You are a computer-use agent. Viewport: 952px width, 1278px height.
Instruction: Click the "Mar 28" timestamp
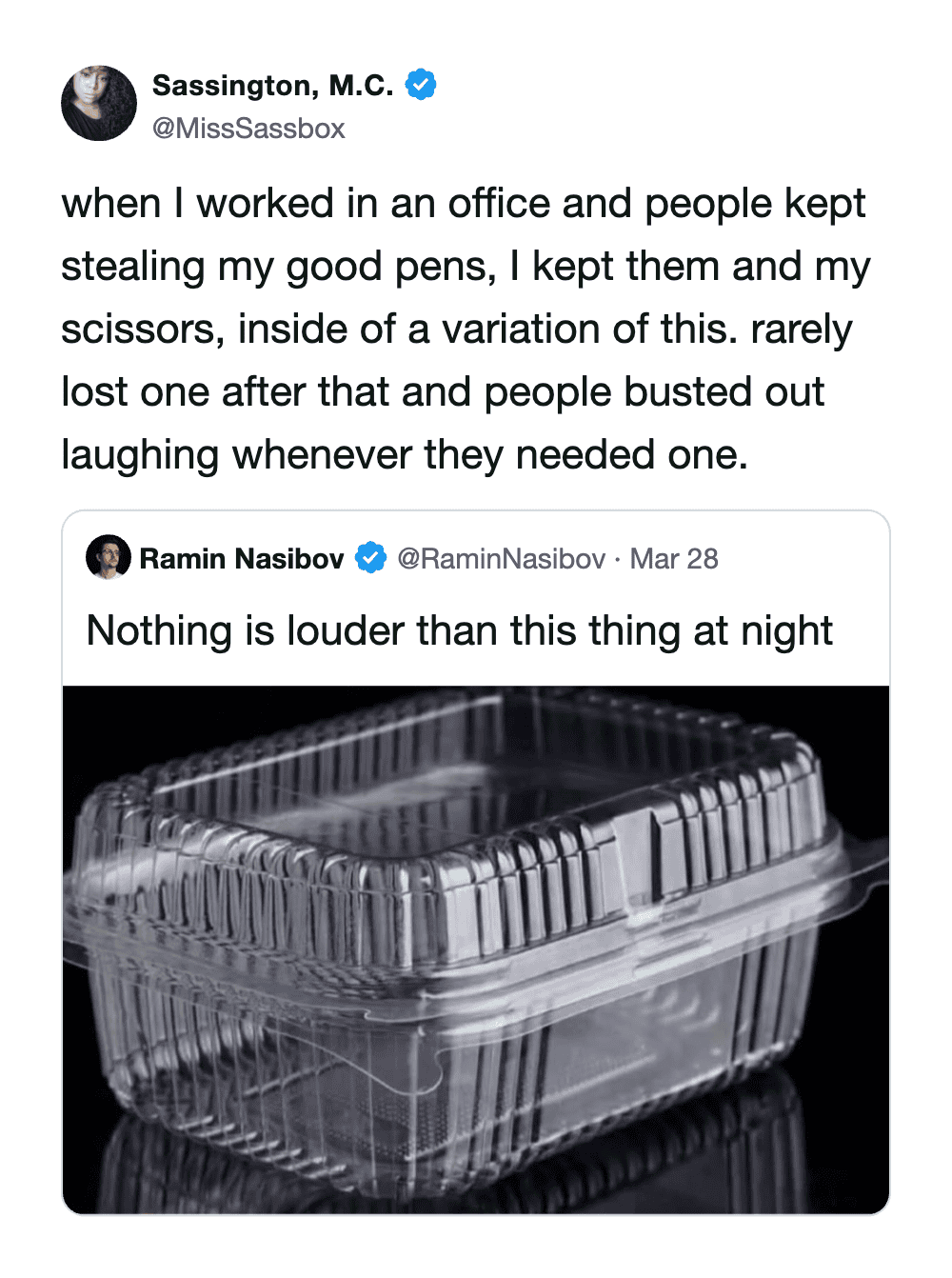[x=674, y=559]
